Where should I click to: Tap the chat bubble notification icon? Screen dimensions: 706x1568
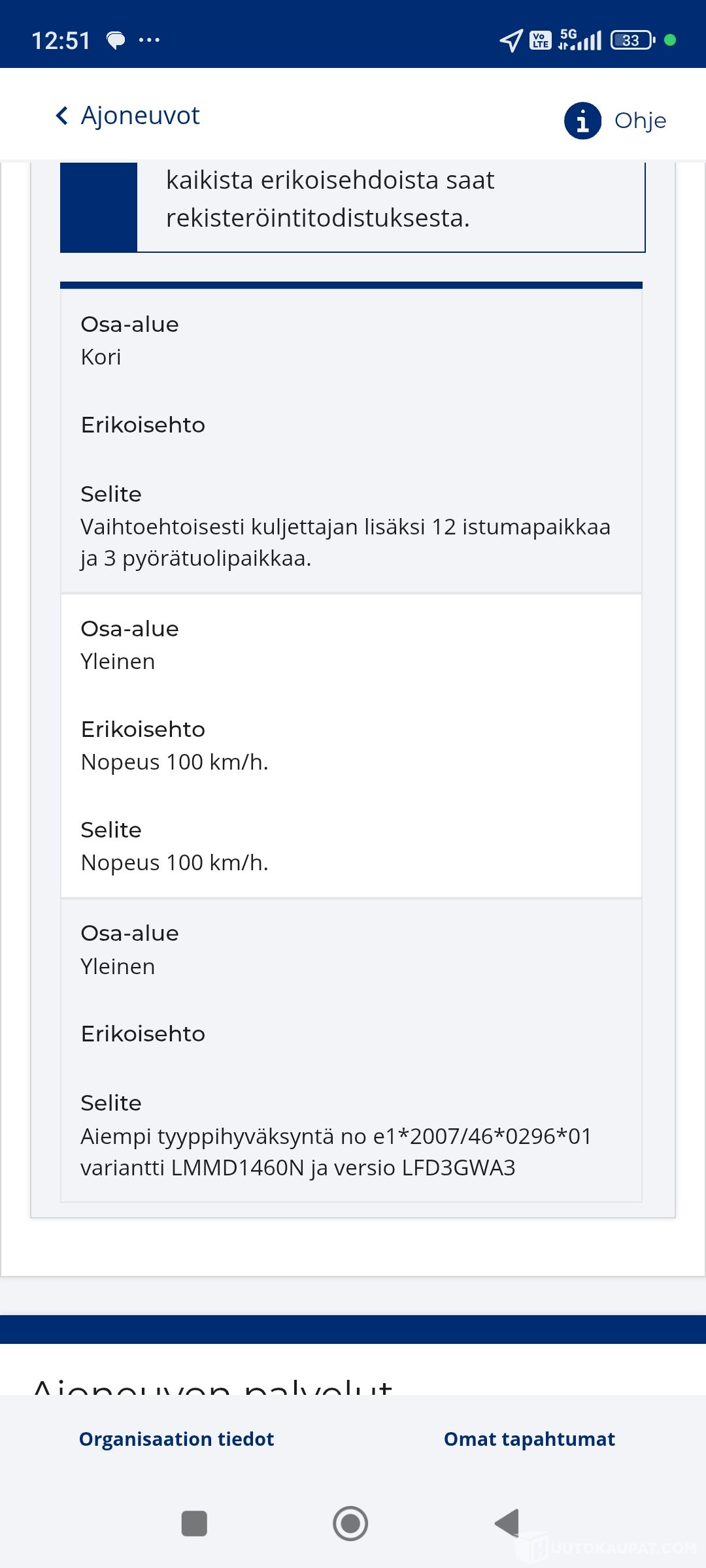[116, 41]
